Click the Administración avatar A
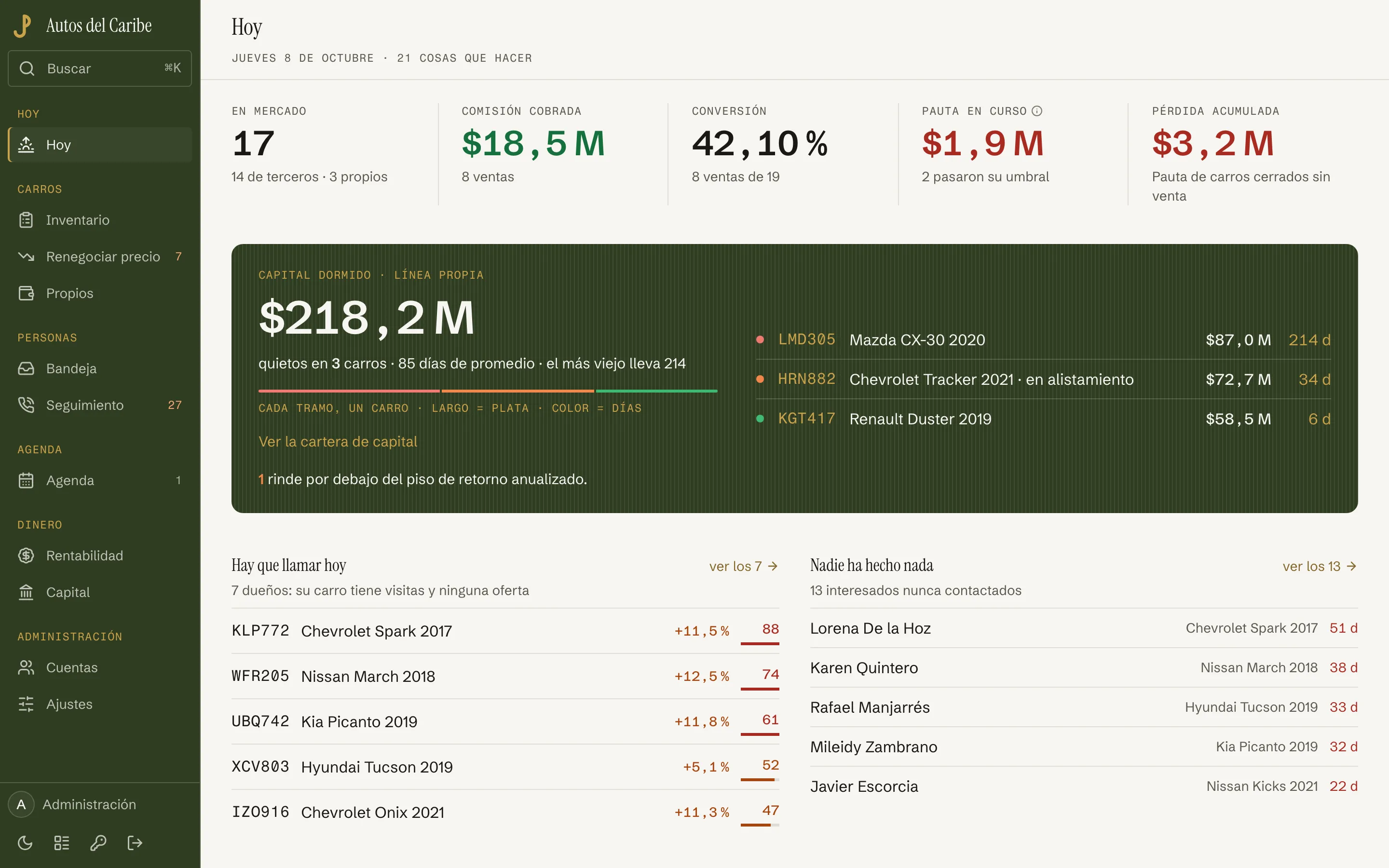The height and width of the screenshot is (868, 1389). [21, 804]
